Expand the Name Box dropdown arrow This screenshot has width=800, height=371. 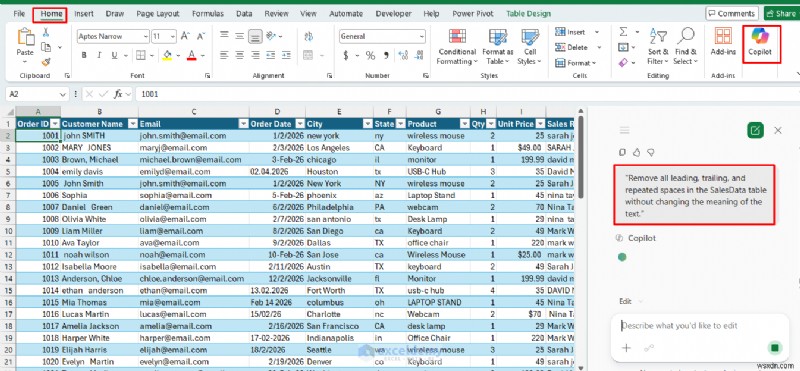click(63, 94)
